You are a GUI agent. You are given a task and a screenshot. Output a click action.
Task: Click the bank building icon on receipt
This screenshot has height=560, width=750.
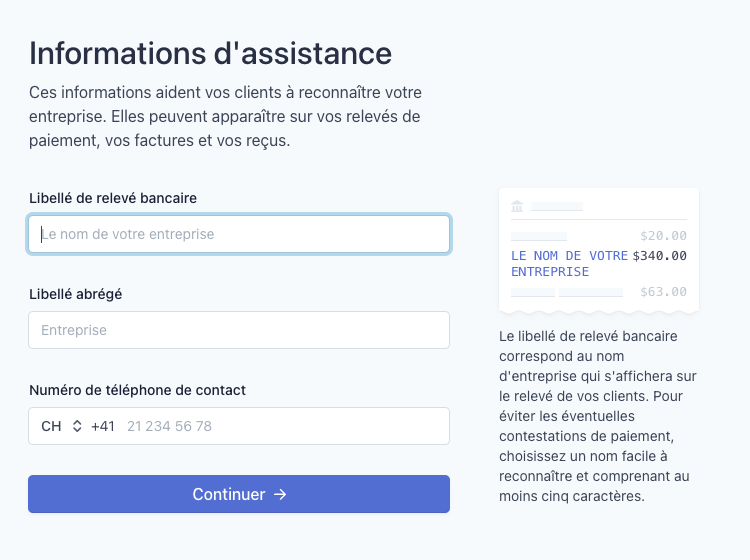(x=517, y=207)
